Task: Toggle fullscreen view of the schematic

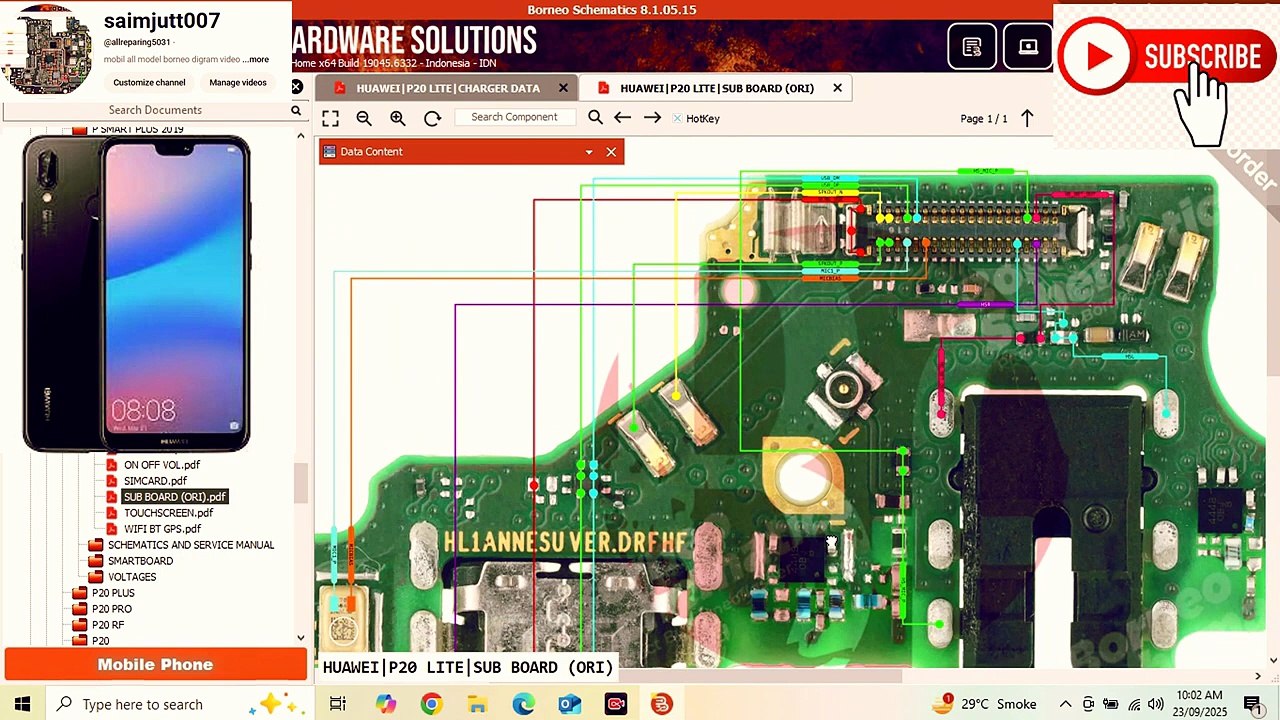Action: click(330, 118)
